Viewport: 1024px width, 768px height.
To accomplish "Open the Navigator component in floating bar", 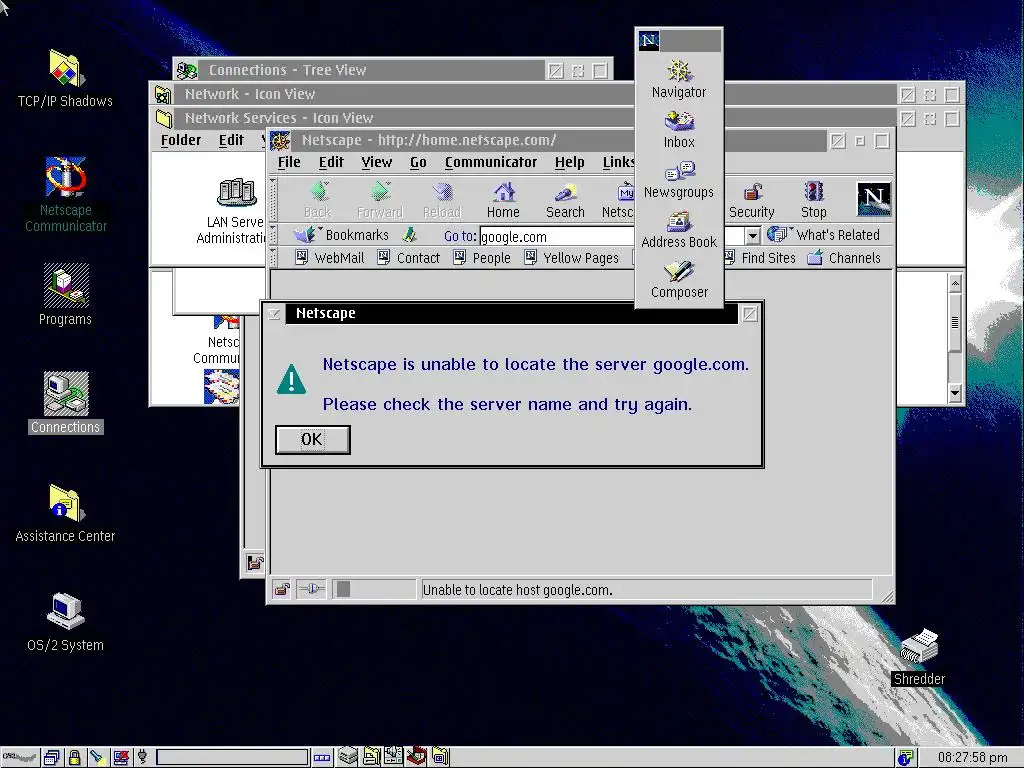I will pos(679,79).
